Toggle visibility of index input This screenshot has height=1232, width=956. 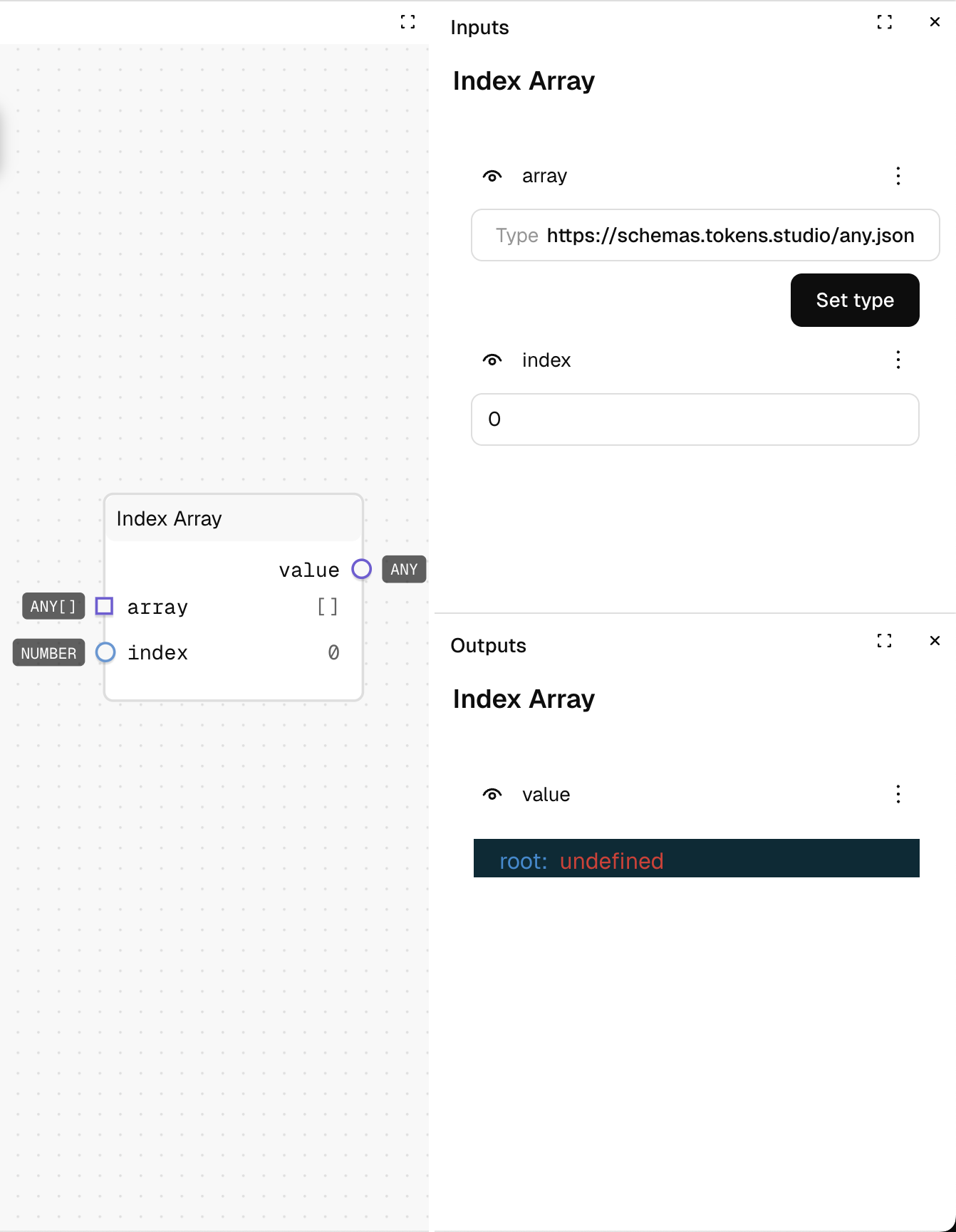(492, 360)
